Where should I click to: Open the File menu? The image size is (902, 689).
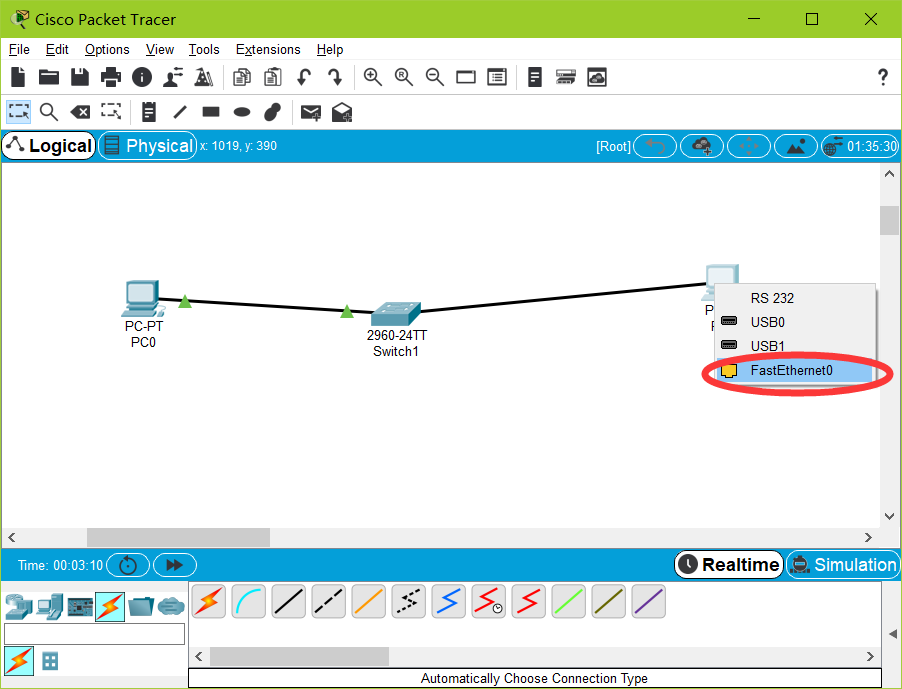coord(19,49)
